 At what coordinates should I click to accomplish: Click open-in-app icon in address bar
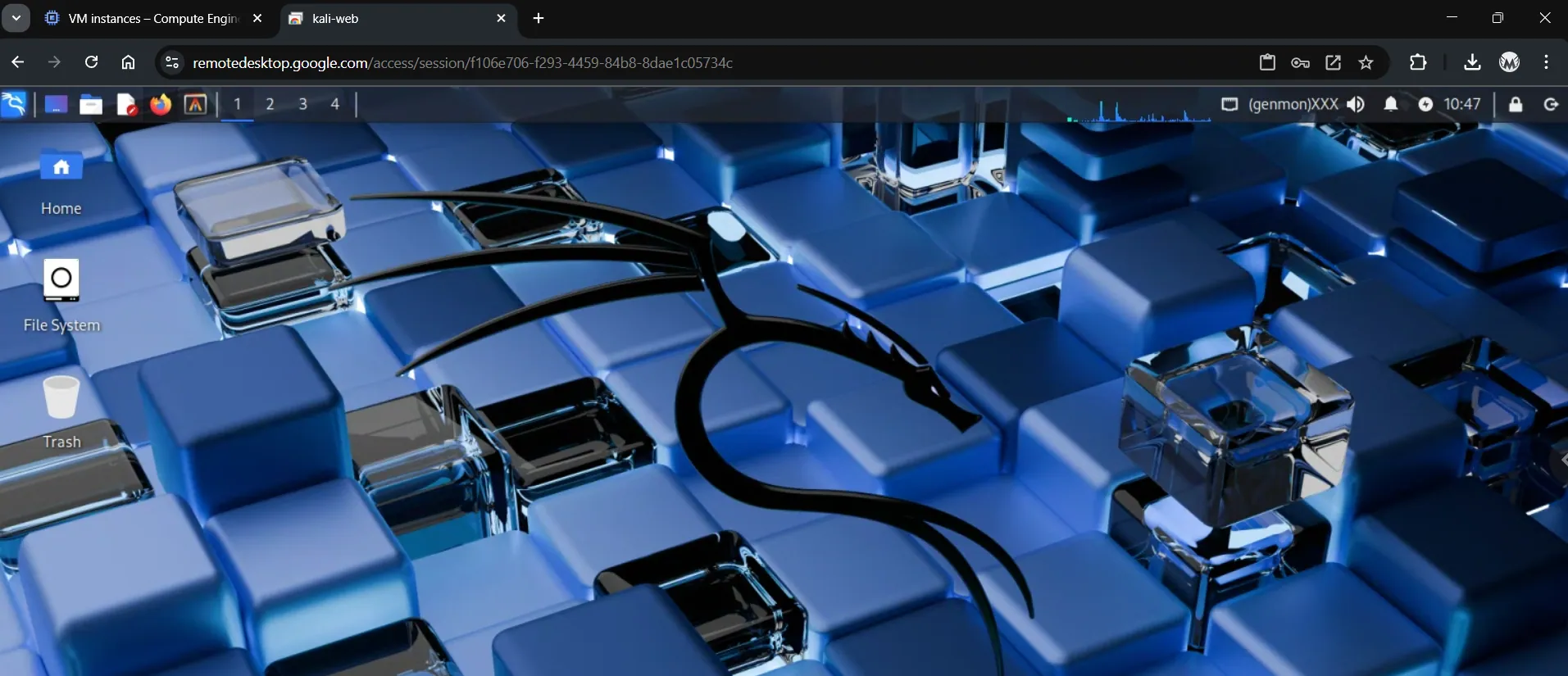point(1333,62)
